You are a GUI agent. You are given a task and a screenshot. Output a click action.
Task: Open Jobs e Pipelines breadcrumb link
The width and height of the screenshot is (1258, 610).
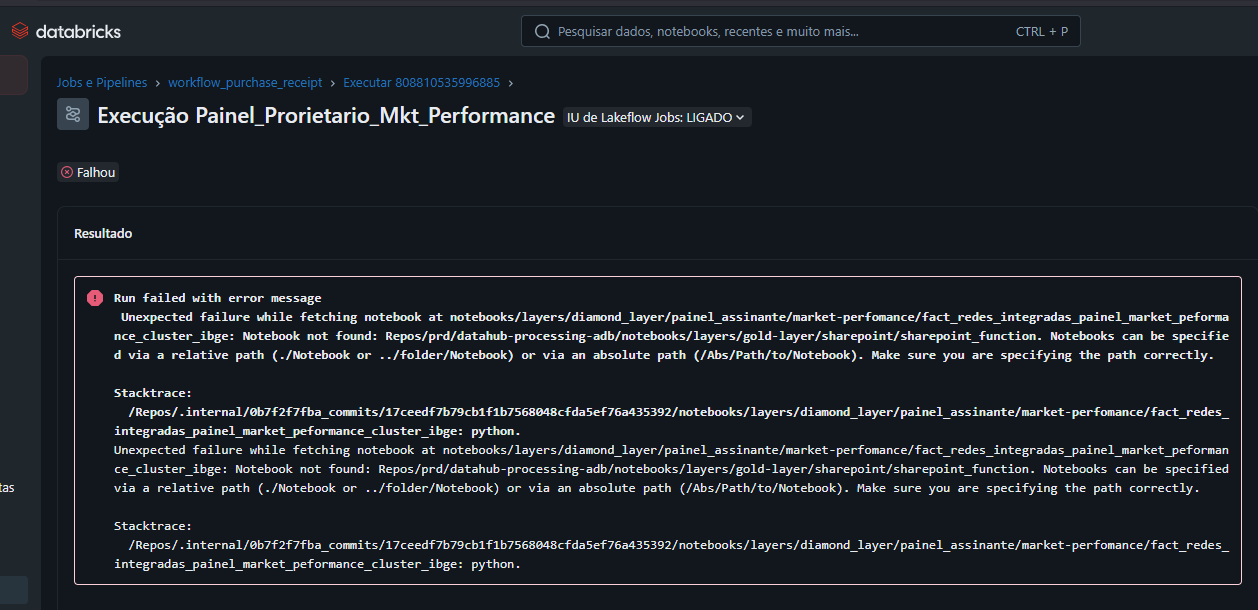(102, 83)
